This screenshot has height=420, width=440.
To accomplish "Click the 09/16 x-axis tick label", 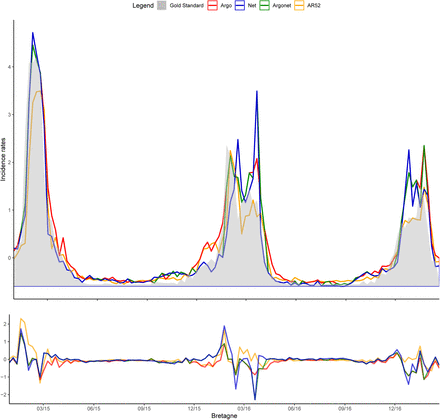I will coord(345,408).
